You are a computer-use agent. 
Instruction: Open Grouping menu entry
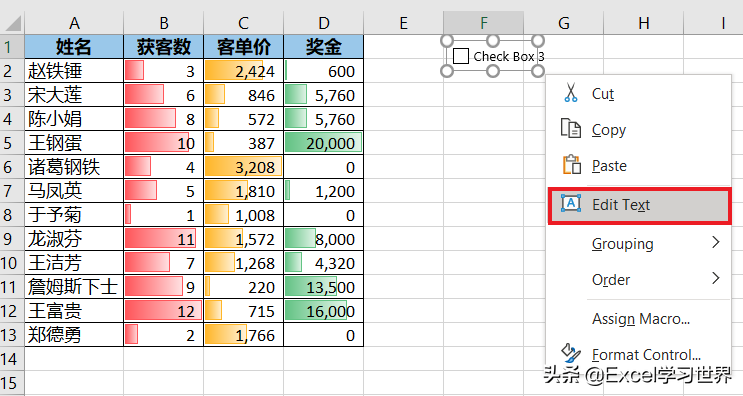tap(638, 243)
